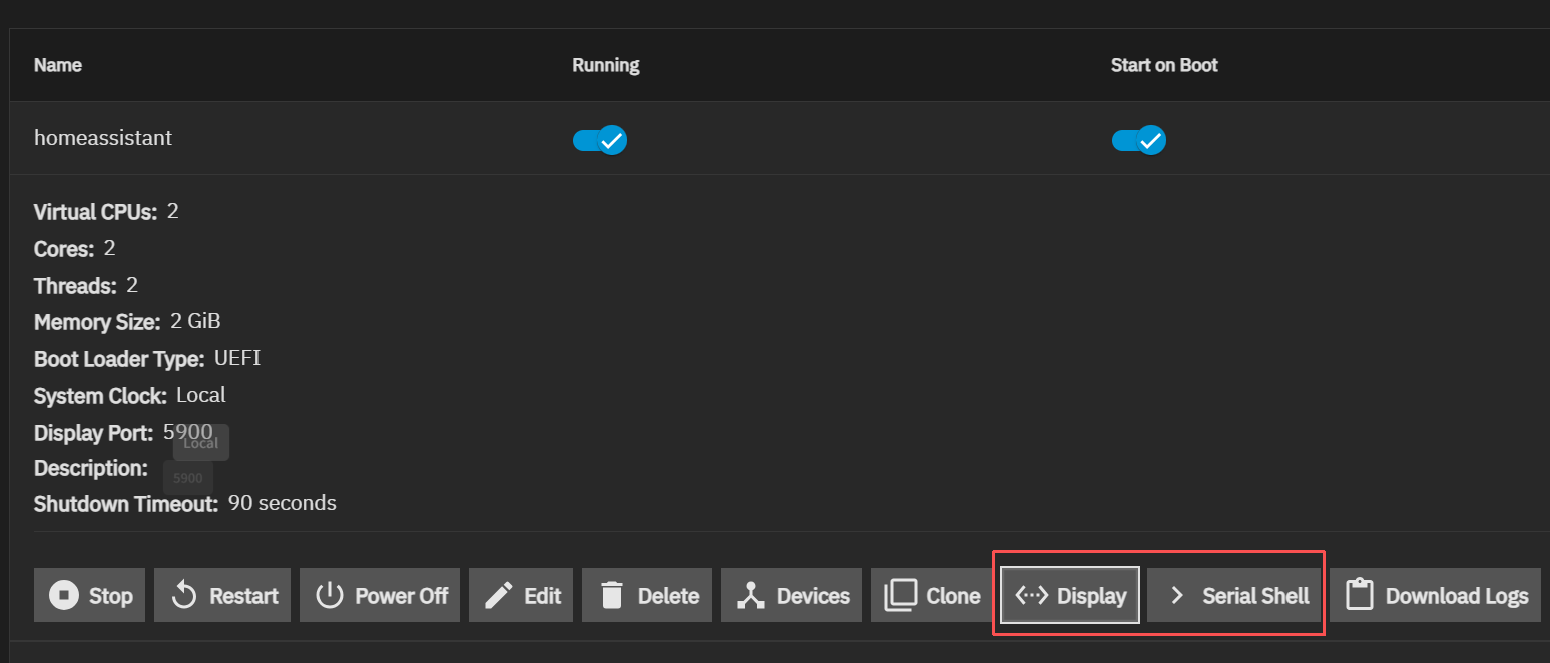Sort by the Name column header
The width and height of the screenshot is (1550, 663).
click(58, 65)
